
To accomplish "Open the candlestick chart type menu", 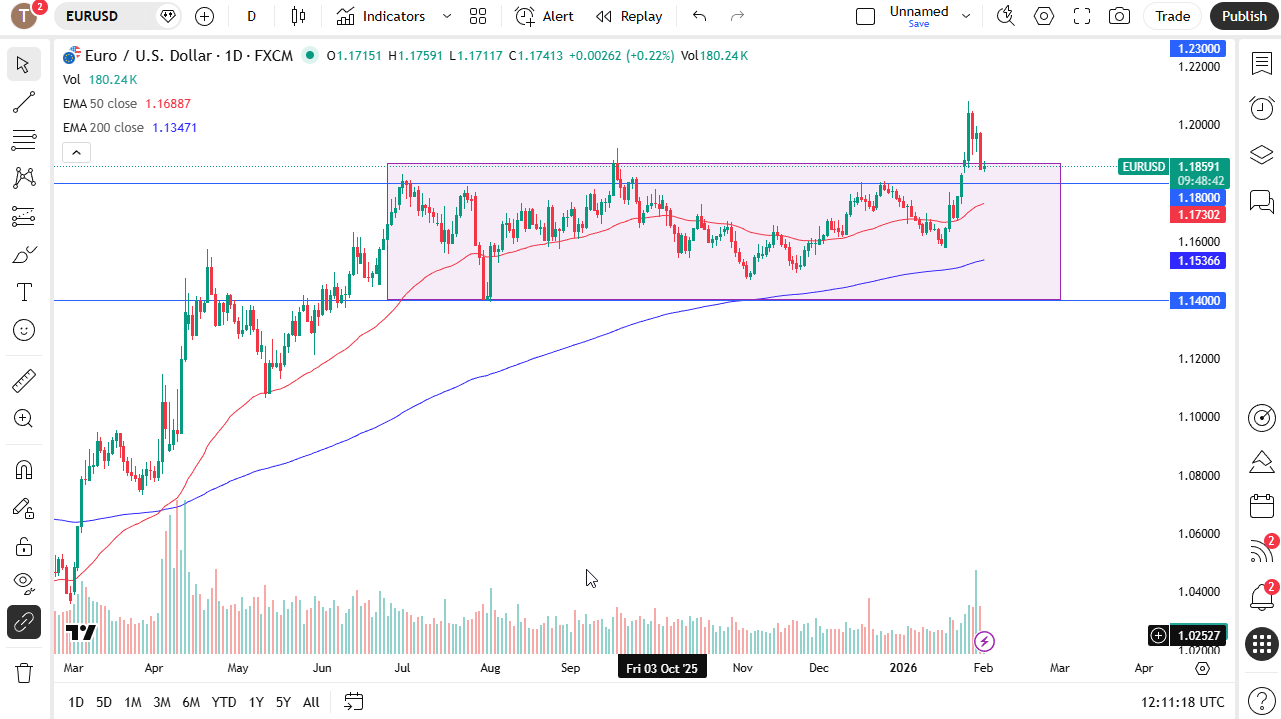I will pos(298,16).
